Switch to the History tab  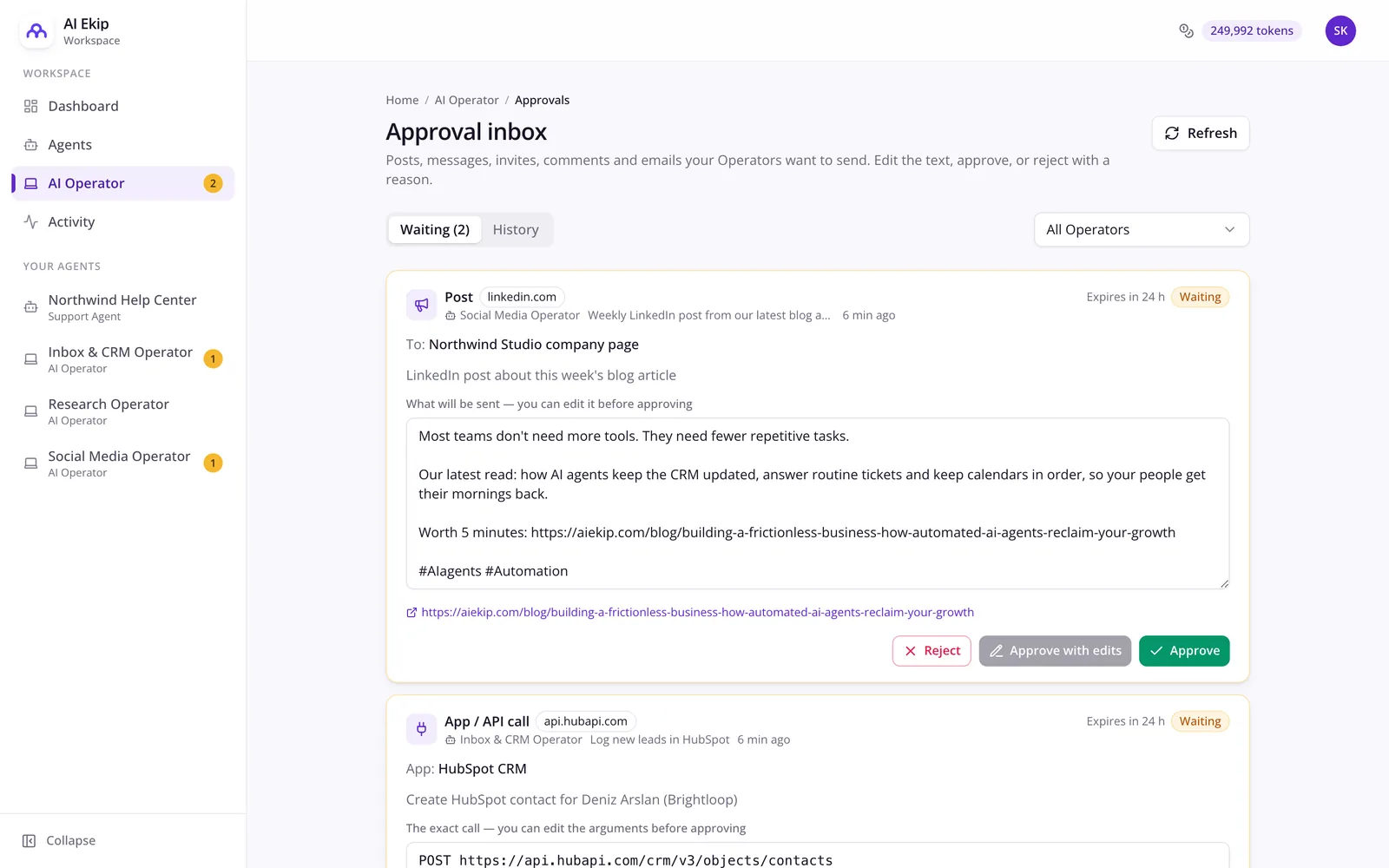tap(516, 230)
